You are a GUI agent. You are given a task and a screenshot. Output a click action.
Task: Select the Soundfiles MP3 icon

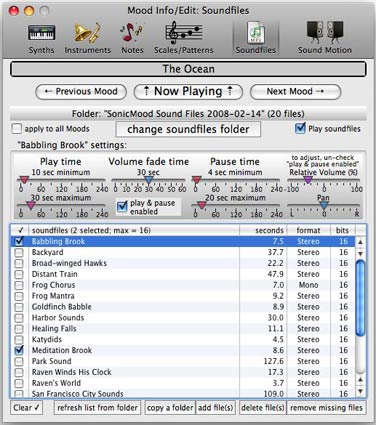(x=256, y=33)
